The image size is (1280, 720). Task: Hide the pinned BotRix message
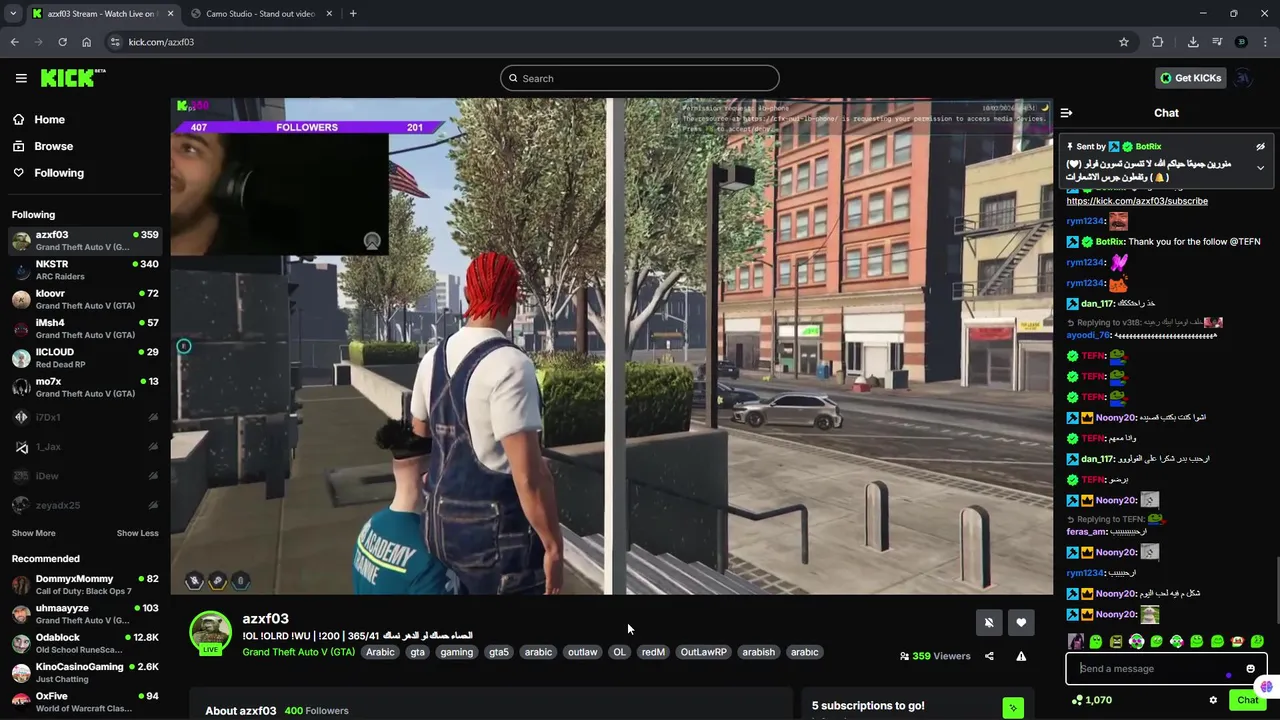tap(1260, 147)
